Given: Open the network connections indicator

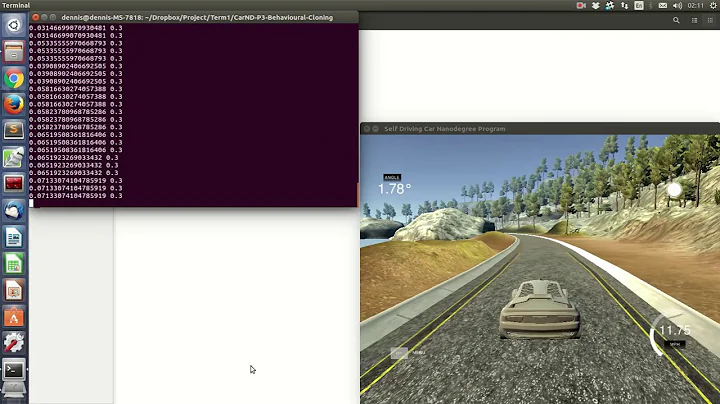Looking at the screenshot, I should pos(624,6).
